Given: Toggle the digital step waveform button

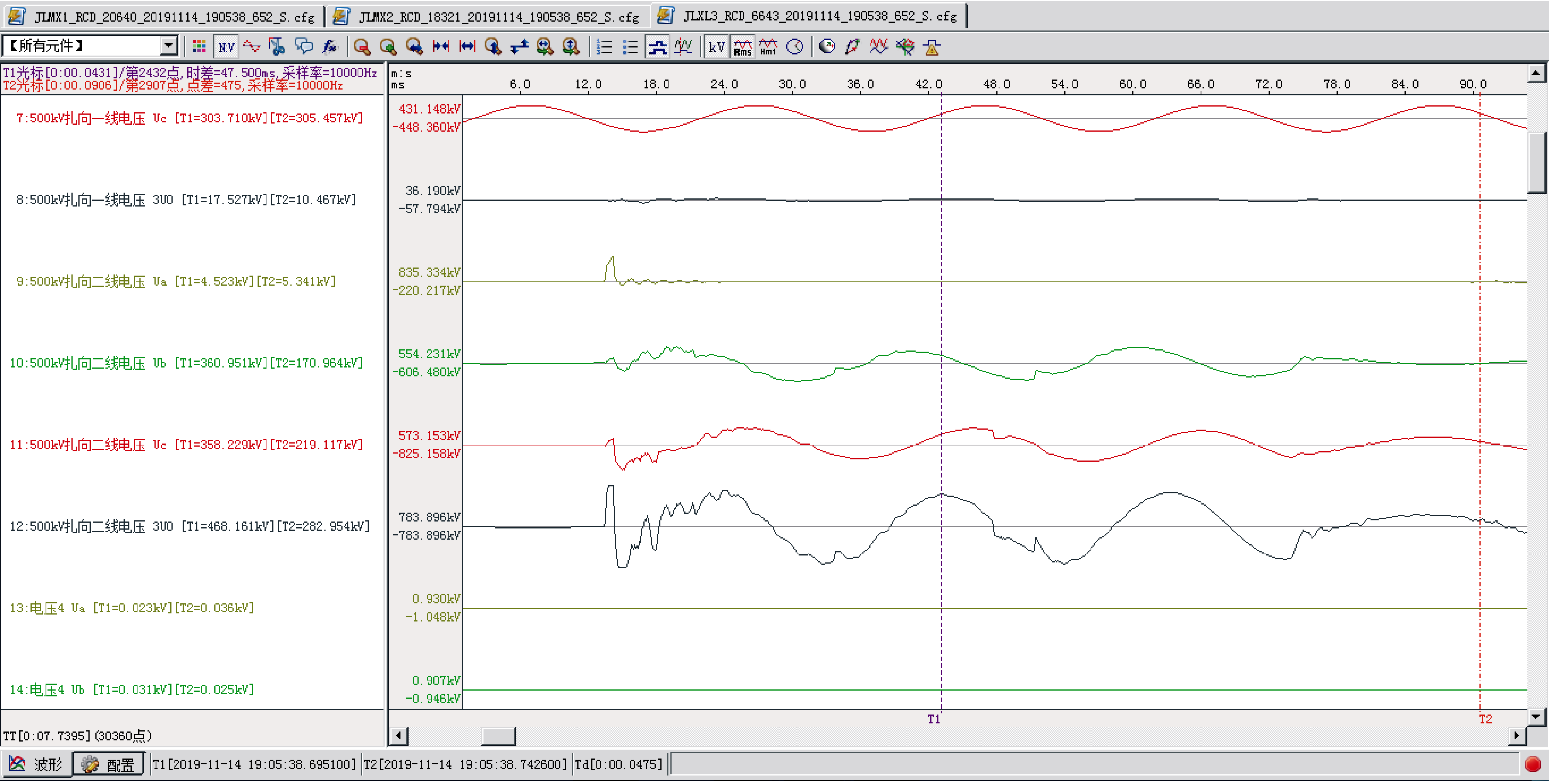Looking at the screenshot, I should click(658, 47).
